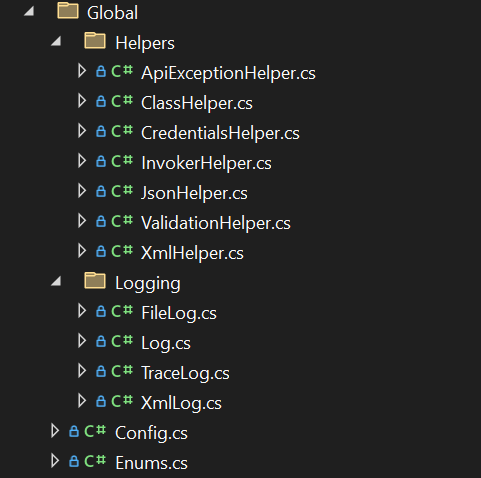Click the lock icon next to ClassHelper.cs
The height and width of the screenshot is (478, 481).
tap(101, 101)
